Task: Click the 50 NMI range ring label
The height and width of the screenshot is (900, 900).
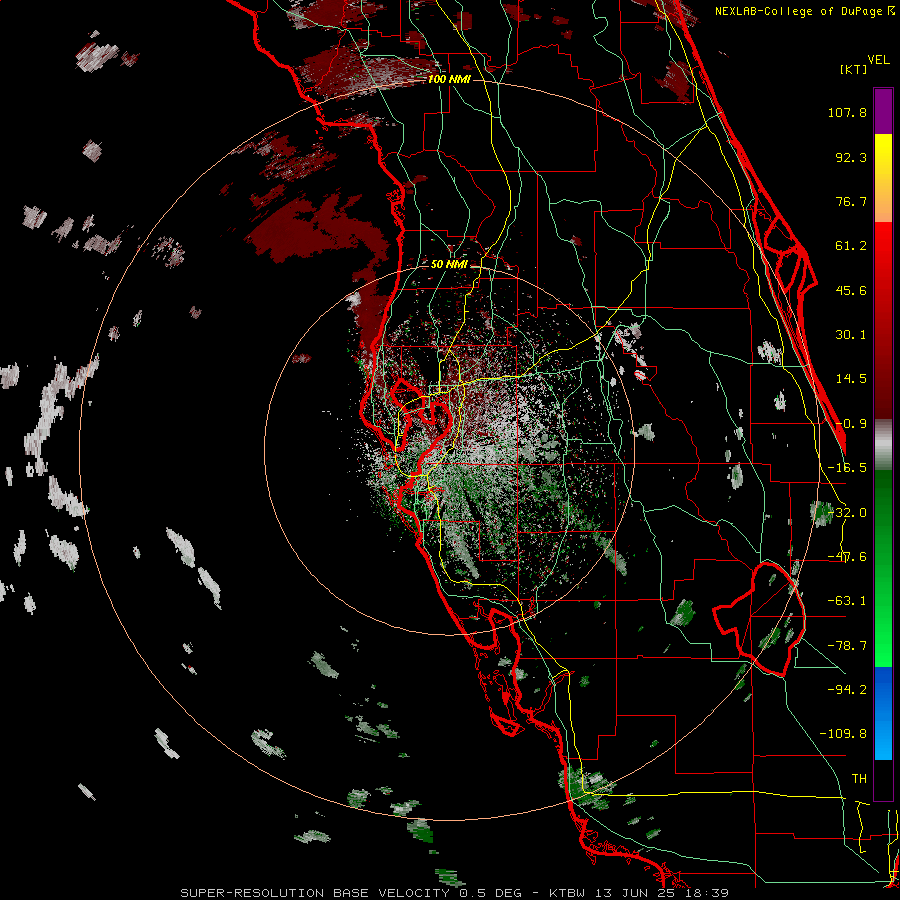Action: pos(449,264)
